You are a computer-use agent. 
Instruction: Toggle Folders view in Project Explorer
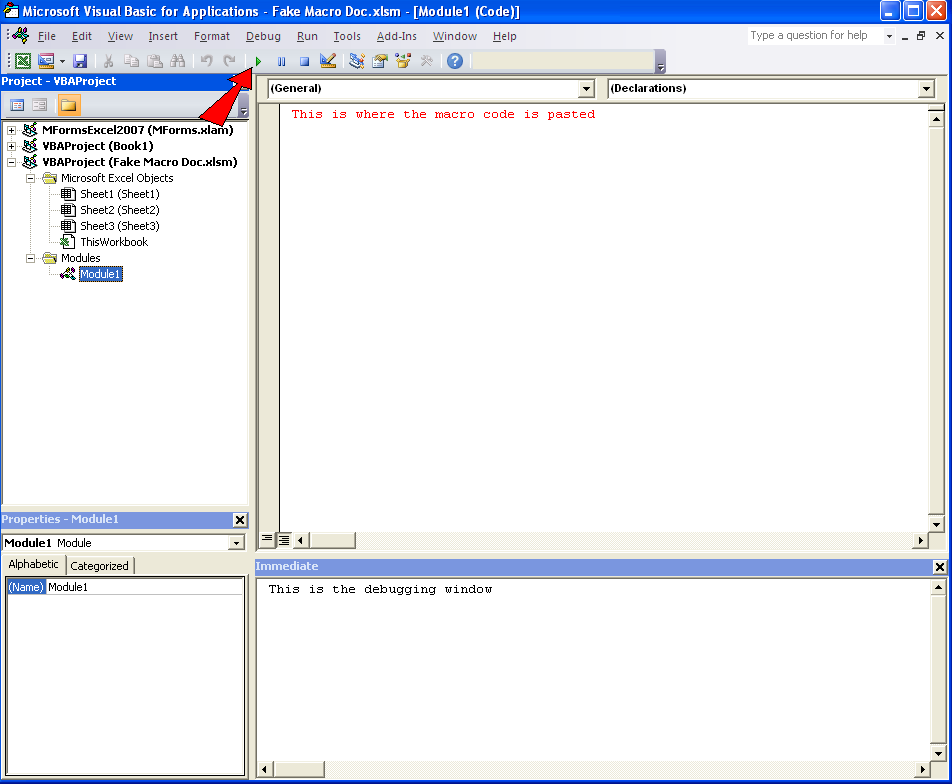pyautogui.click(x=68, y=104)
